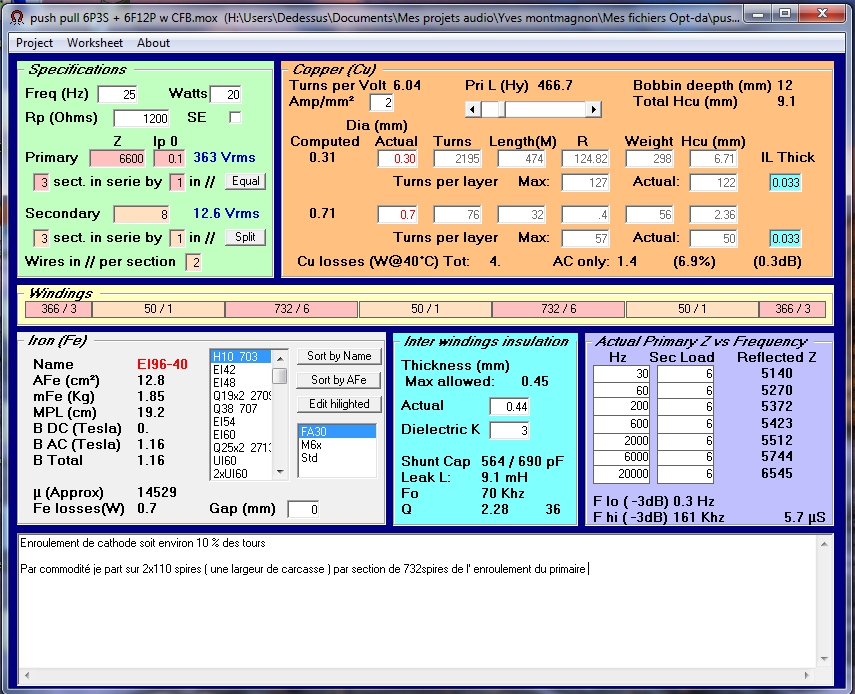Click first 732 / 6 winding segment
Viewport: 855px width, 694px height.
[x=291, y=309]
